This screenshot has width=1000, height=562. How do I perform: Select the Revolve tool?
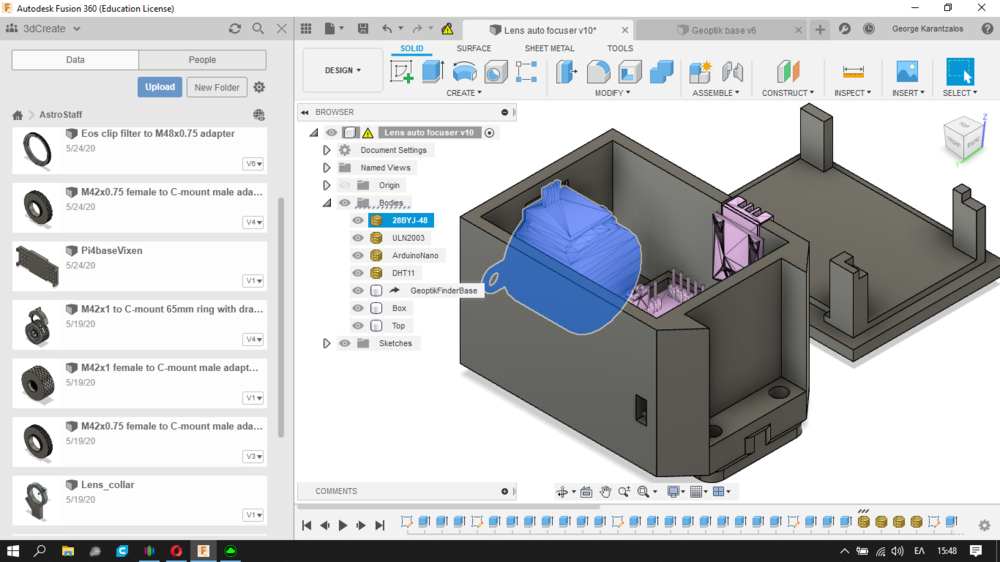[x=464, y=72]
